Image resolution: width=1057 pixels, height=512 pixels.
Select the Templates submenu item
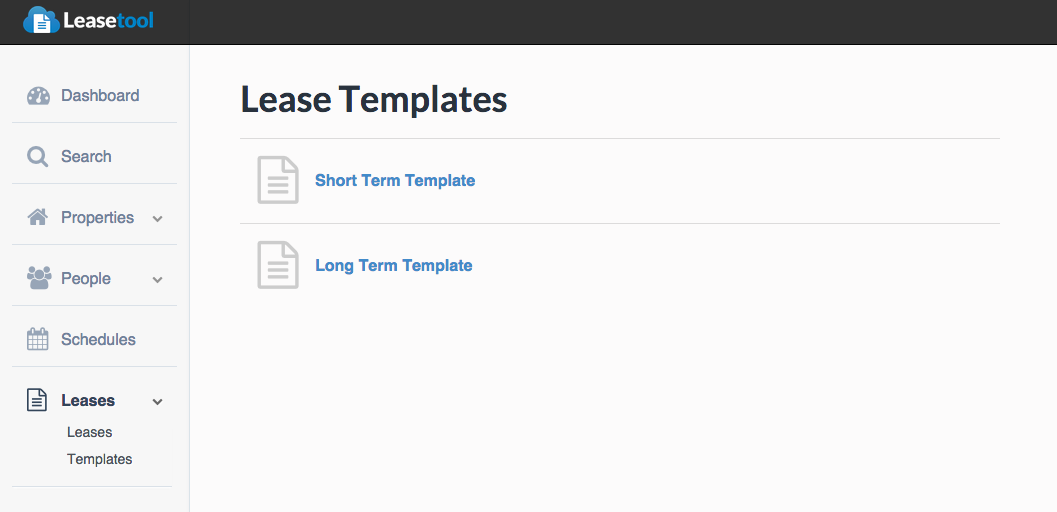[99, 459]
